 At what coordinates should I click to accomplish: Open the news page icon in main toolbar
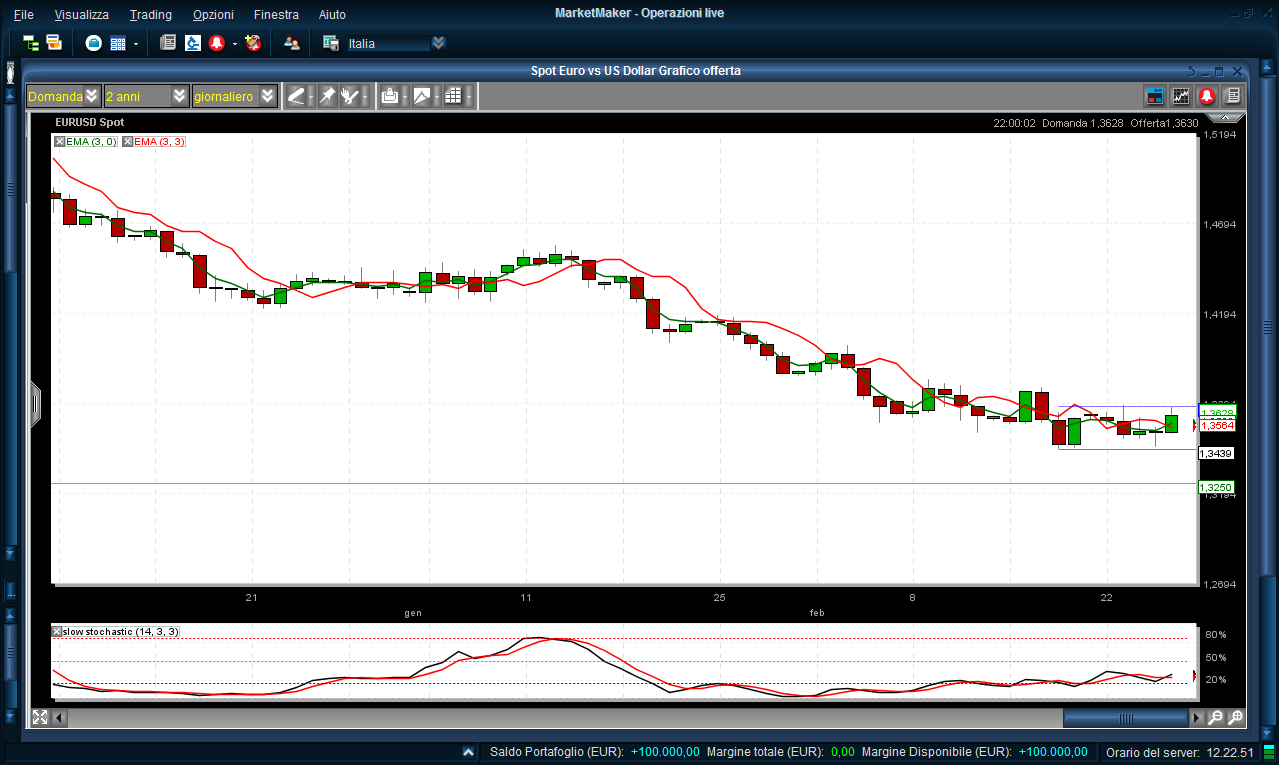point(168,43)
